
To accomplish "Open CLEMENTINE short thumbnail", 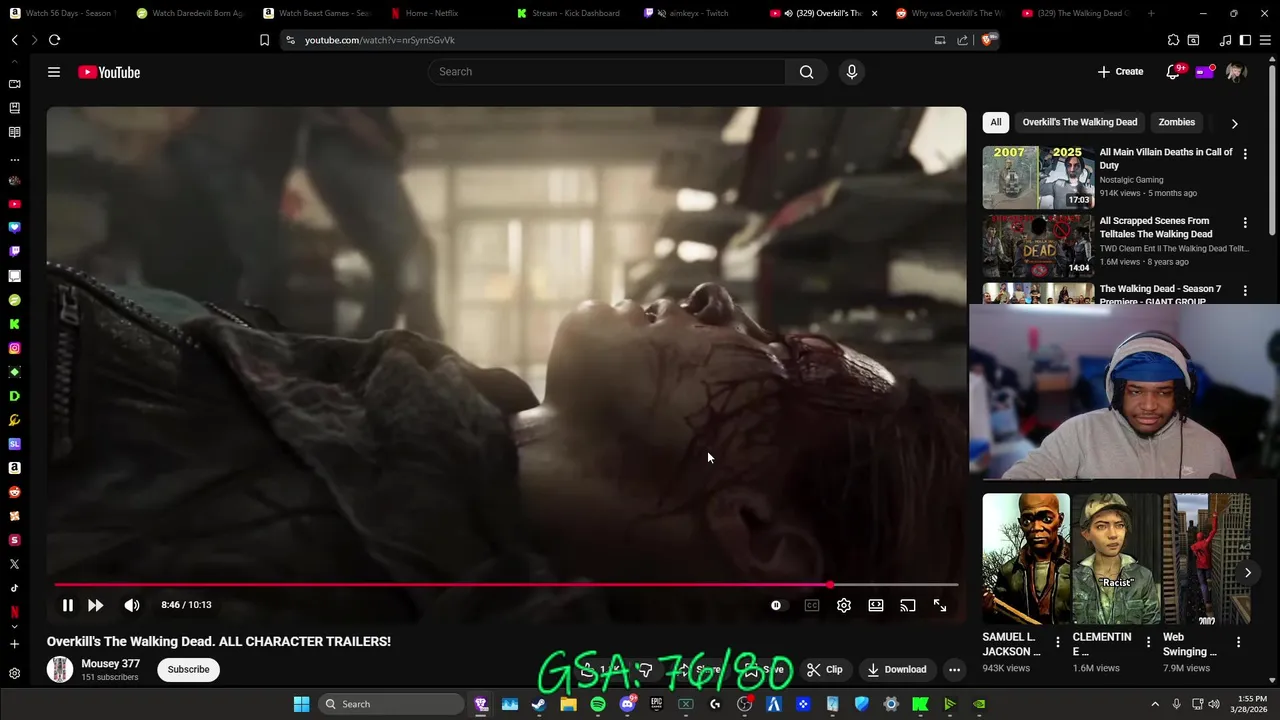I will 1116,558.
